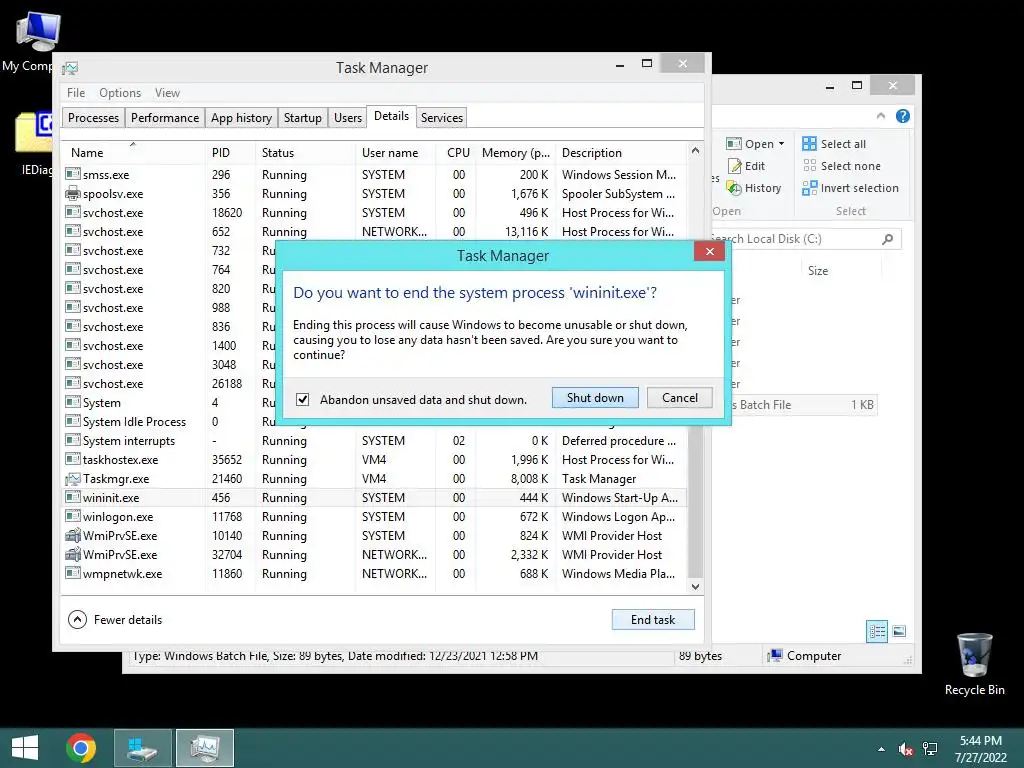This screenshot has height=768, width=1024.
Task: Close the wininit.exe confirmation dialog
Action: (x=709, y=251)
